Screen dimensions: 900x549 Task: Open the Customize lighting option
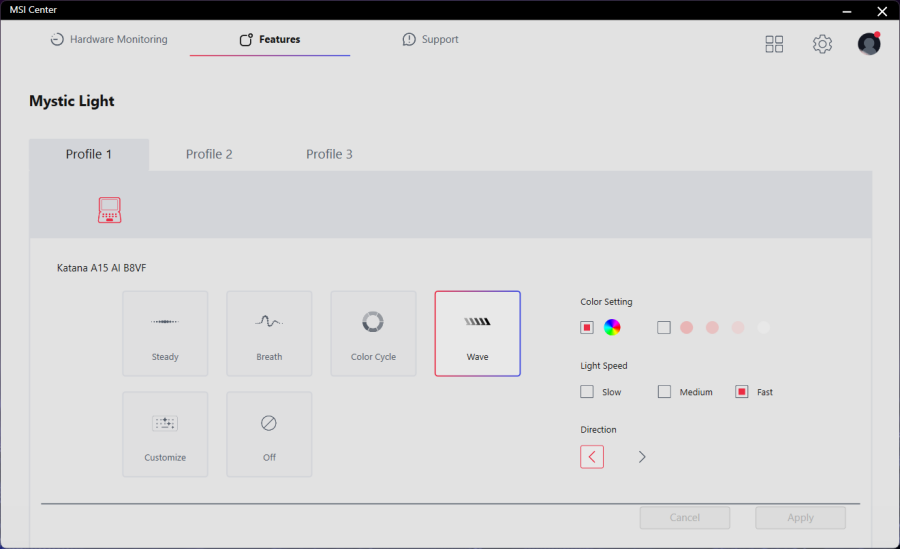coord(165,434)
